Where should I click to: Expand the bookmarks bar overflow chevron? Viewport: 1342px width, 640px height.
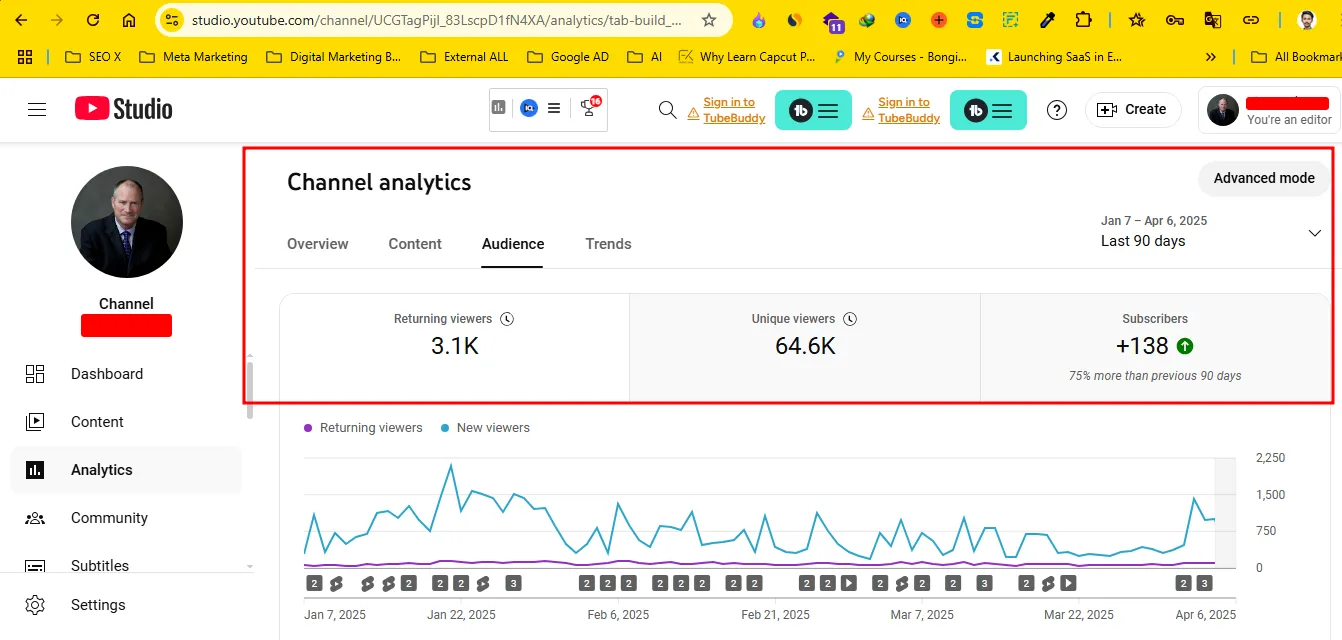(1211, 57)
